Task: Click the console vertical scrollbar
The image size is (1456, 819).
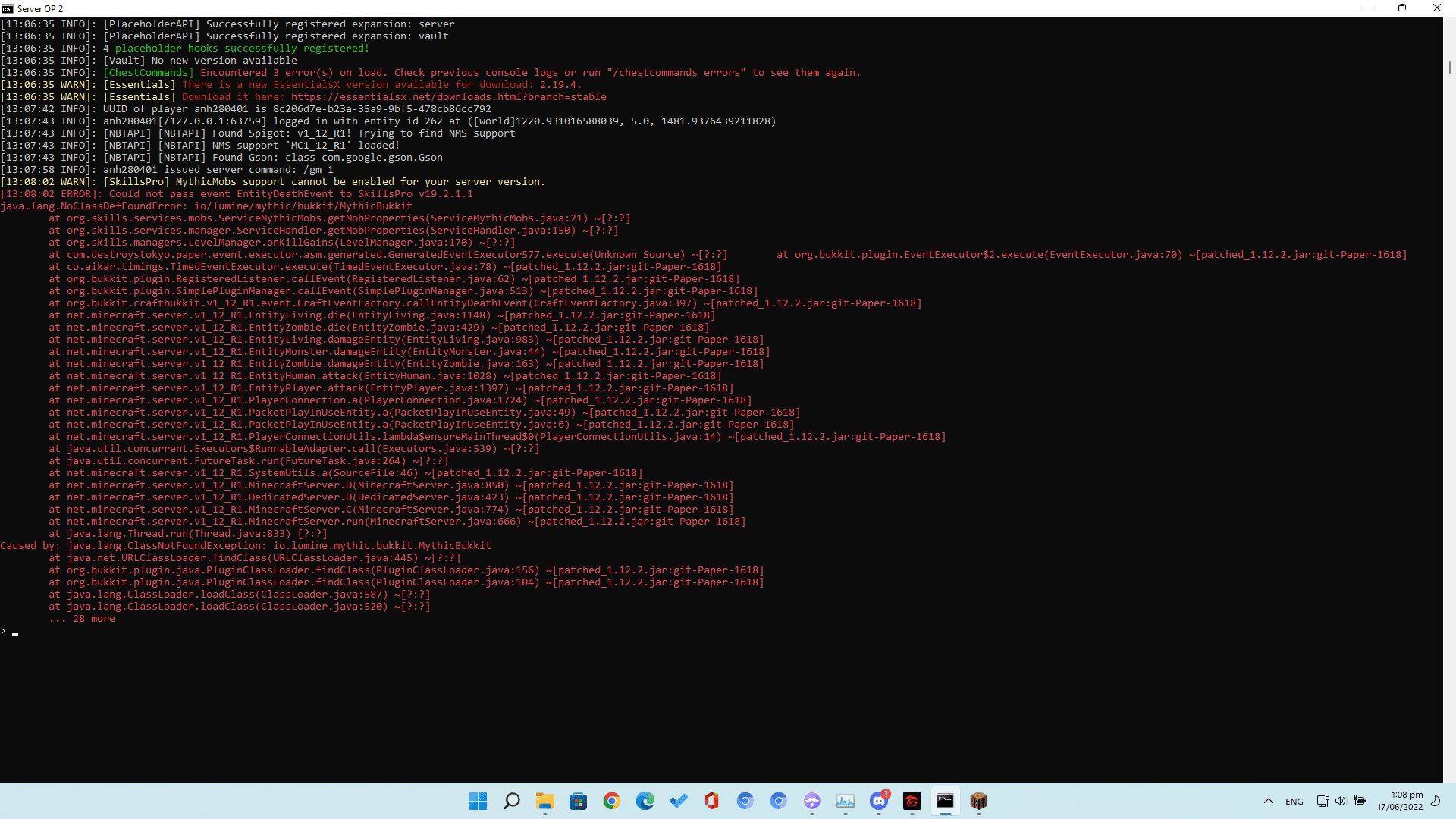Action: pyautogui.click(x=1449, y=400)
